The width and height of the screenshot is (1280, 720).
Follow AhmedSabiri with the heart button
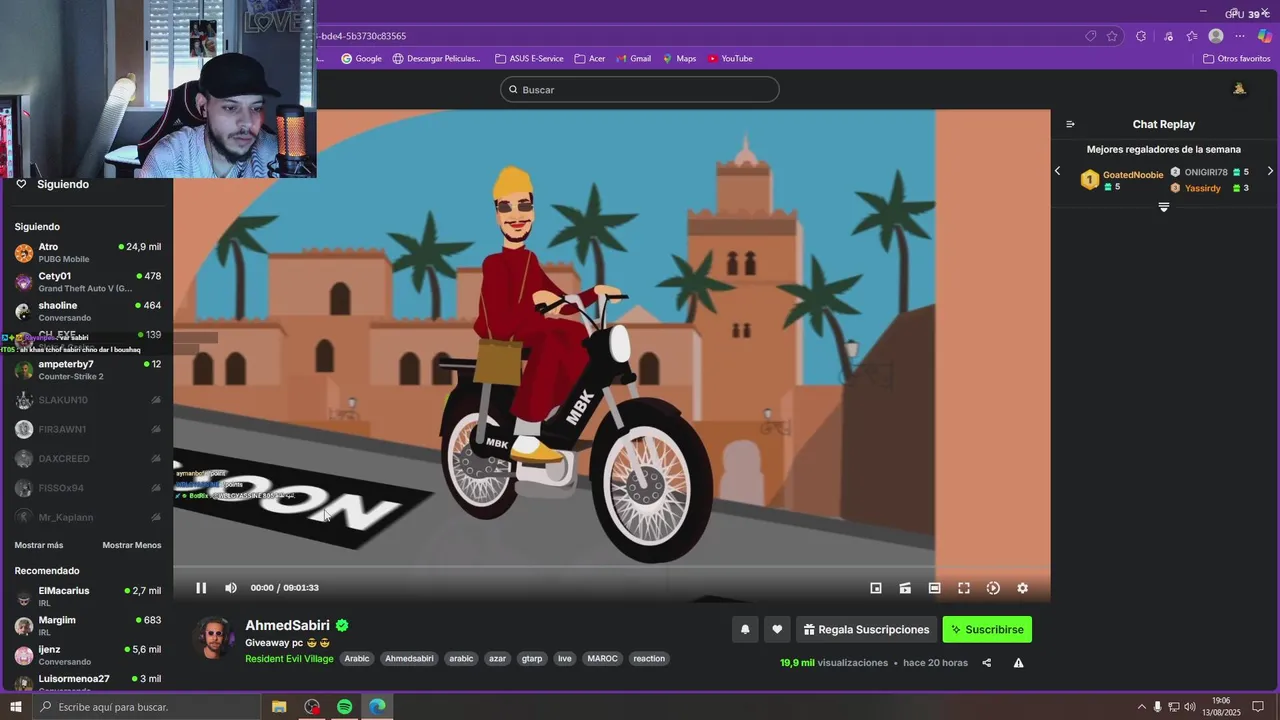(x=777, y=629)
